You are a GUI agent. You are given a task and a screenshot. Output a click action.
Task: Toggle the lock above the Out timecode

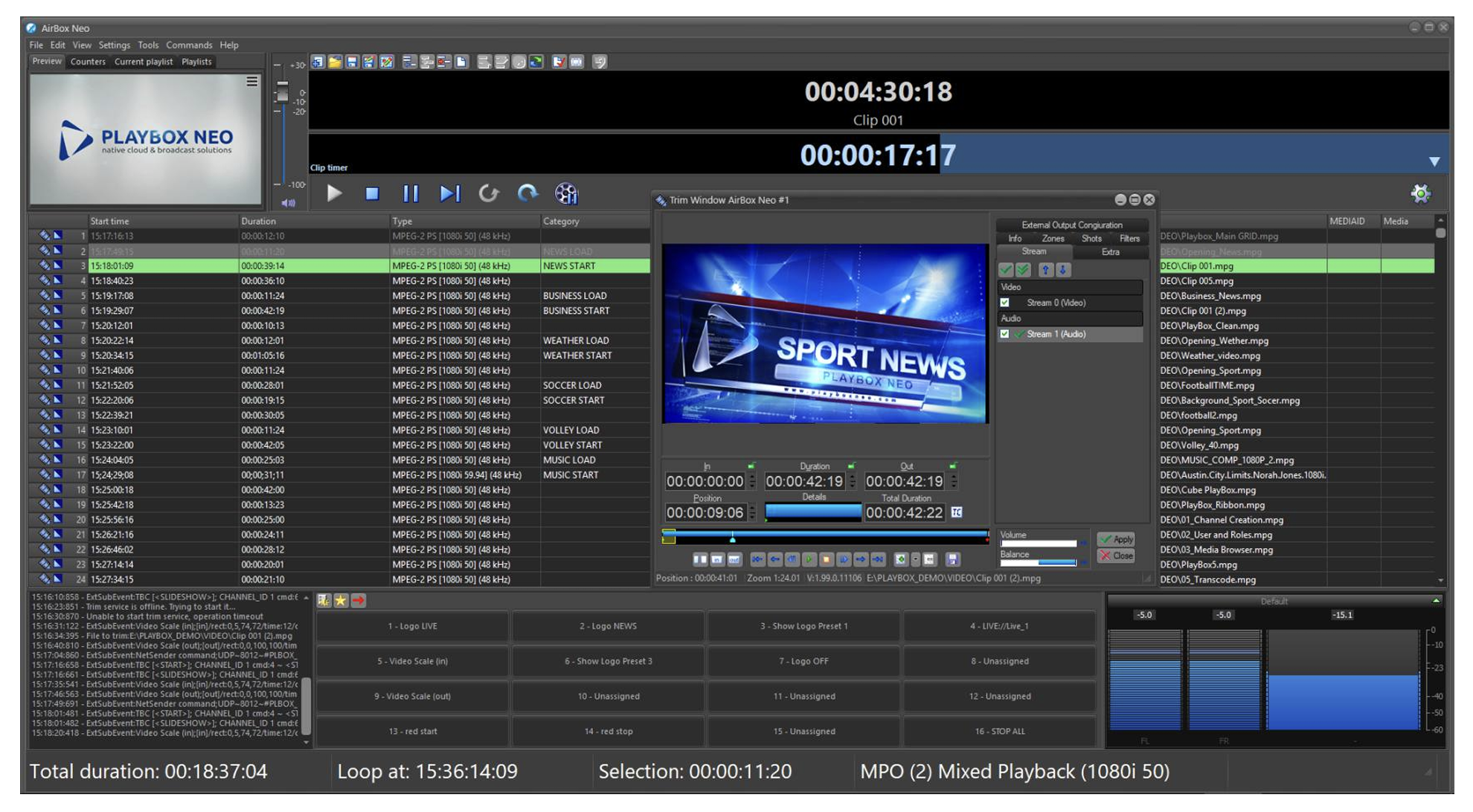(x=952, y=466)
